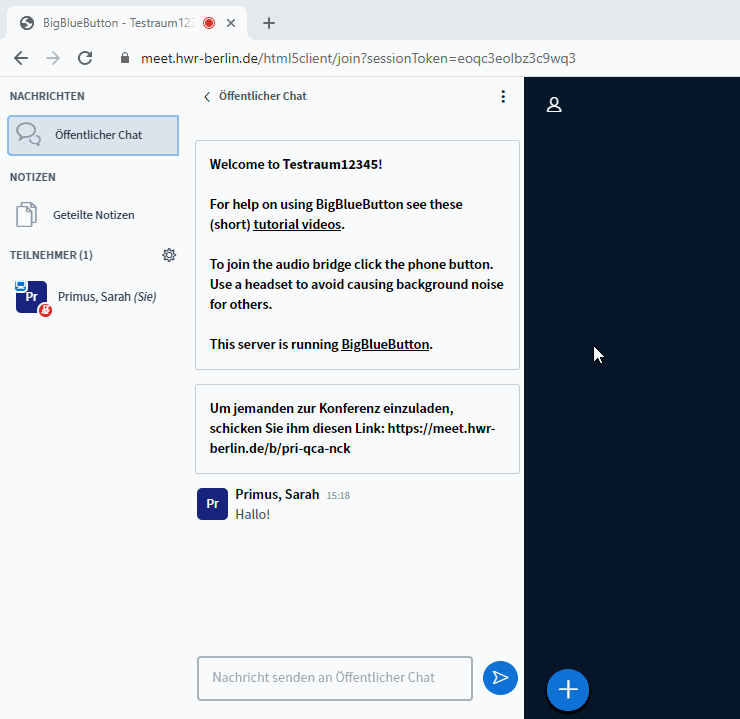Open participant settings gear icon
This screenshot has width=740, height=719.
click(169, 255)
